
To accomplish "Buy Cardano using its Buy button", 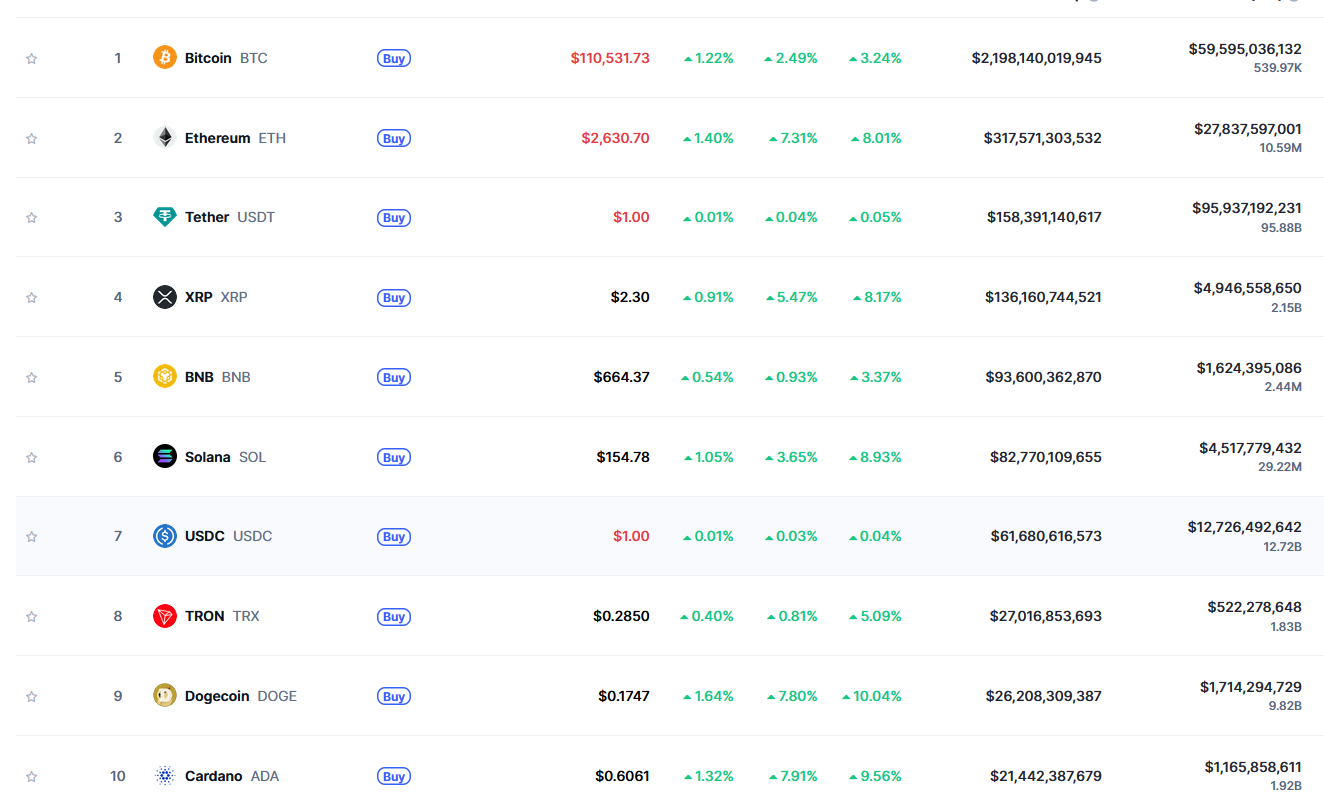I will click(x=394, y=776).
